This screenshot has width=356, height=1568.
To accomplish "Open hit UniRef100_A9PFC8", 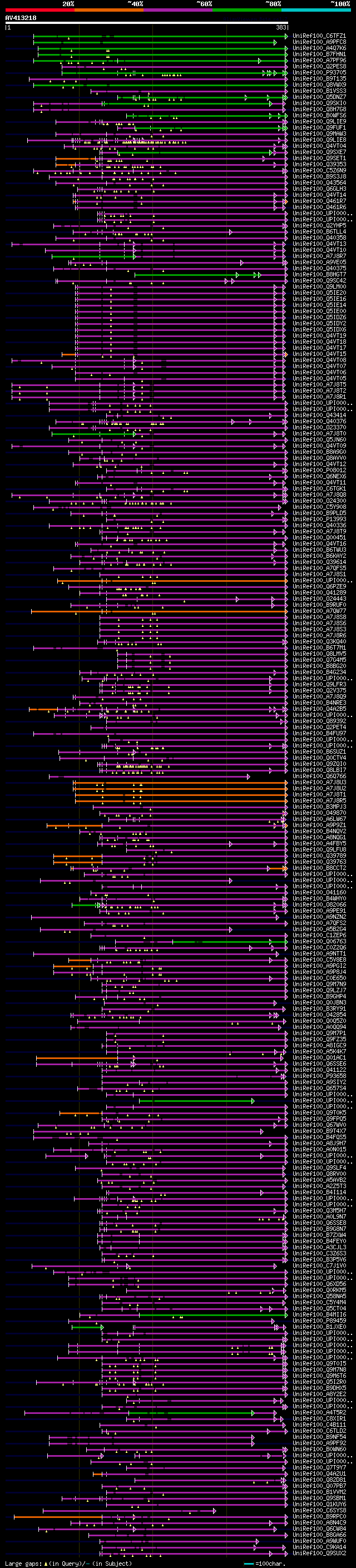I will pyautogui.click(x=319, y=42).
